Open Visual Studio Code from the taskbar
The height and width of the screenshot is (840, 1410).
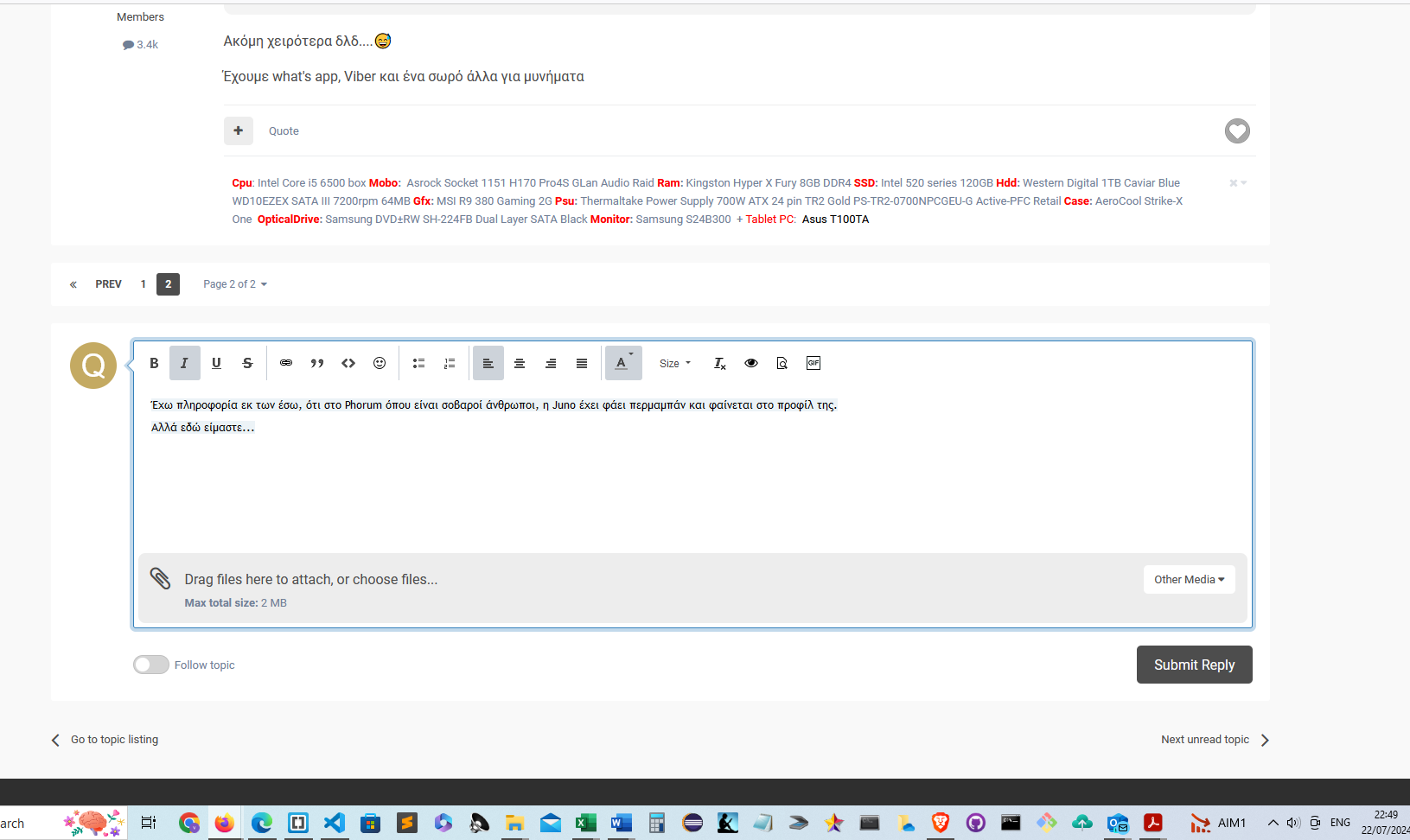[x=335, y=823]
